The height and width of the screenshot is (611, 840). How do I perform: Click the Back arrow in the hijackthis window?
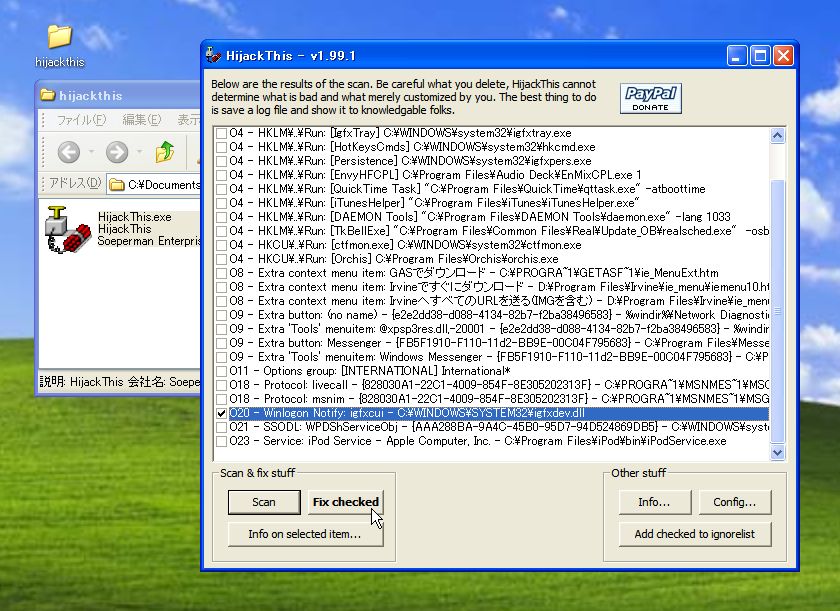[x=69, y=153]
